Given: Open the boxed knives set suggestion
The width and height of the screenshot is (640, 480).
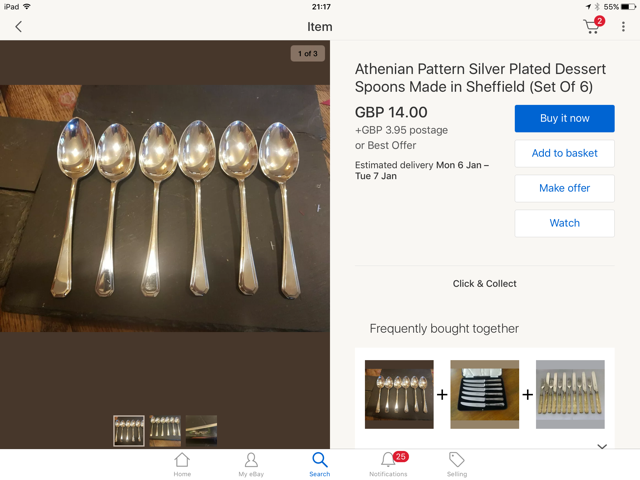Looking at the screenshot, I should click(485, 394).
